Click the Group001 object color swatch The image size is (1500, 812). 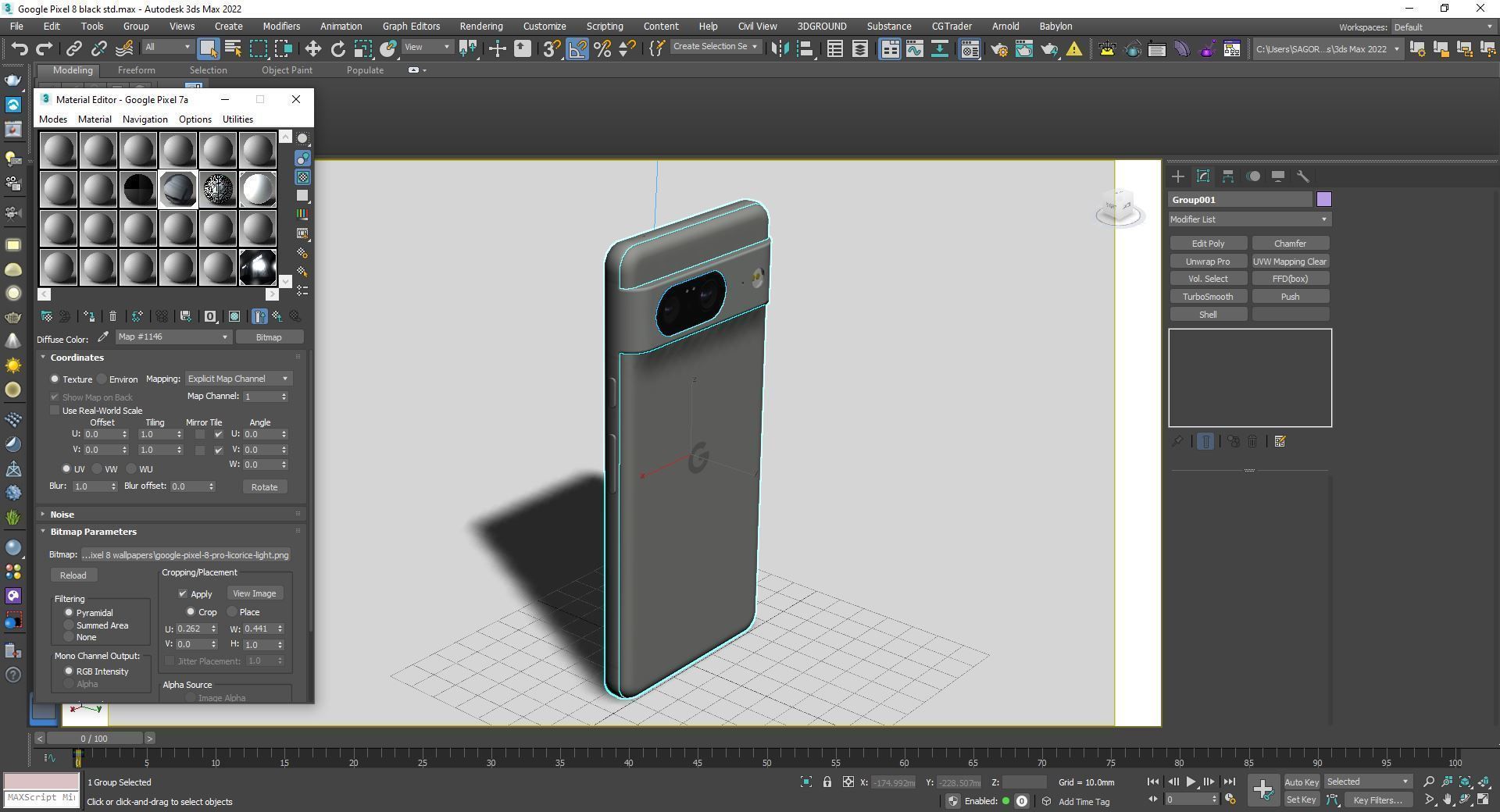pyautogui.click(x=1323, y=200)
